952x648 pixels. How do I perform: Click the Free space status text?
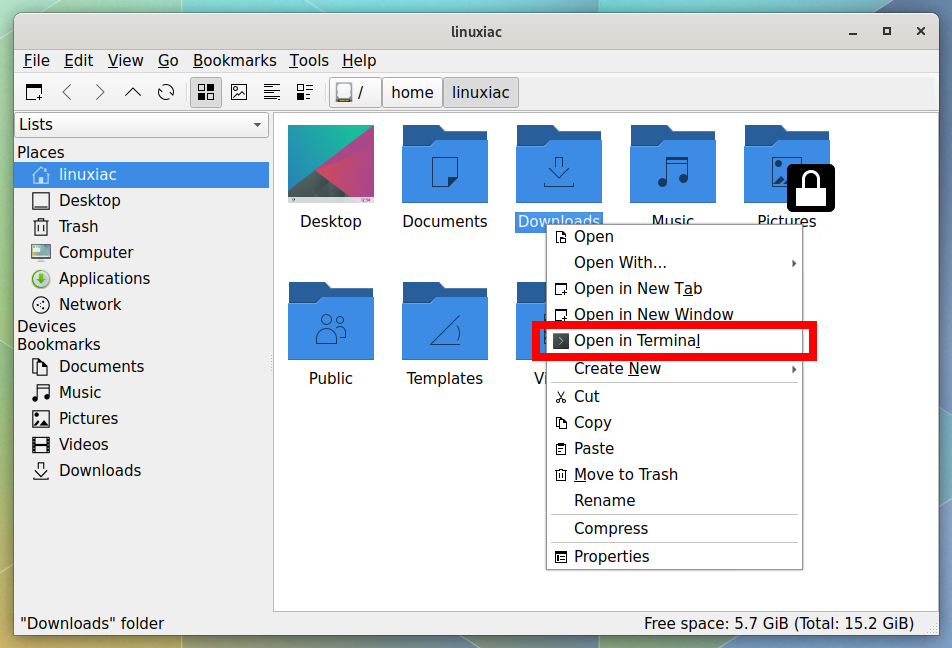click(779, 624)
